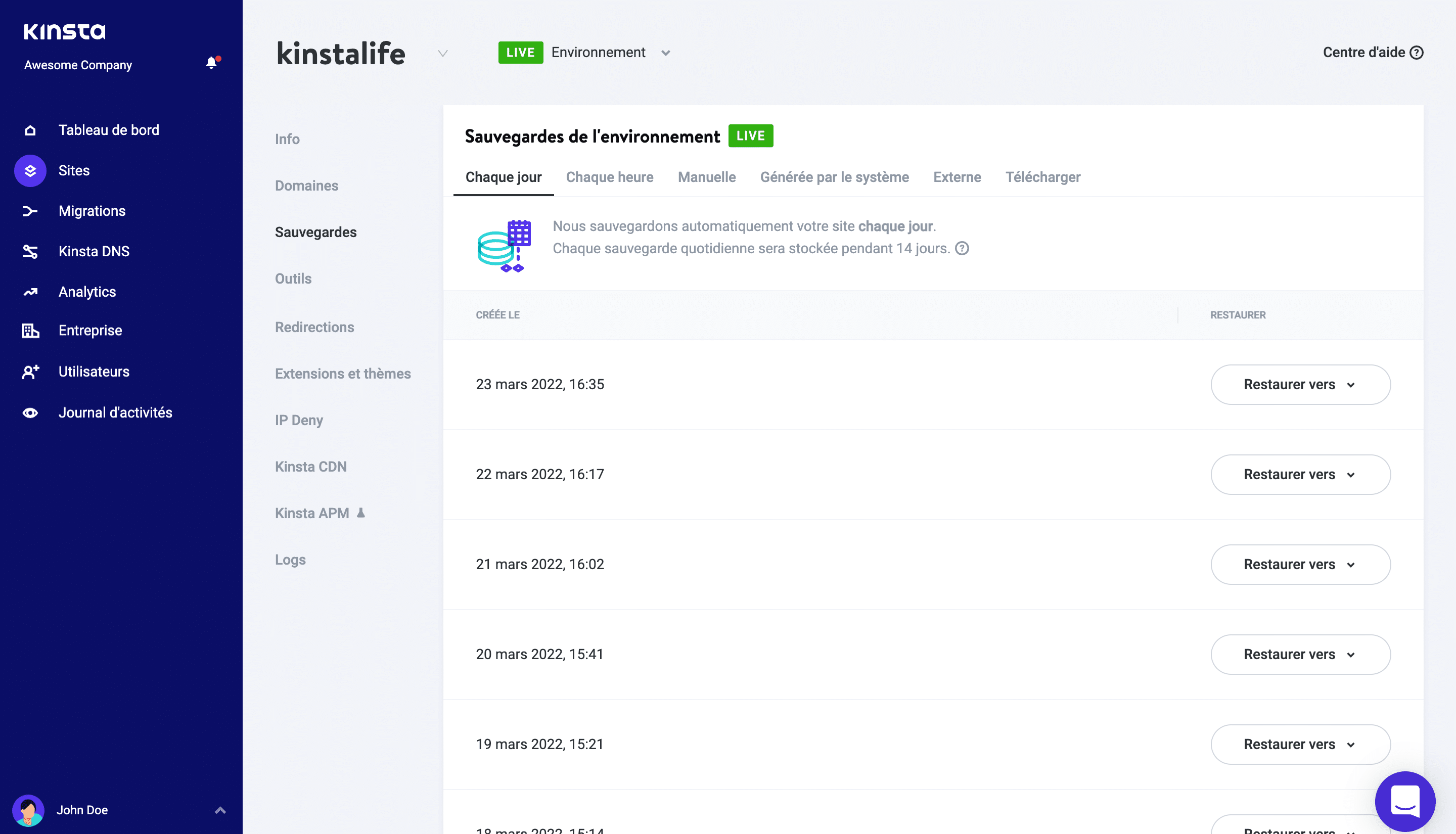Screen dimensions: 1456x834
Task: Switch to the Chaque heure tab
Action: pos(610,177)
